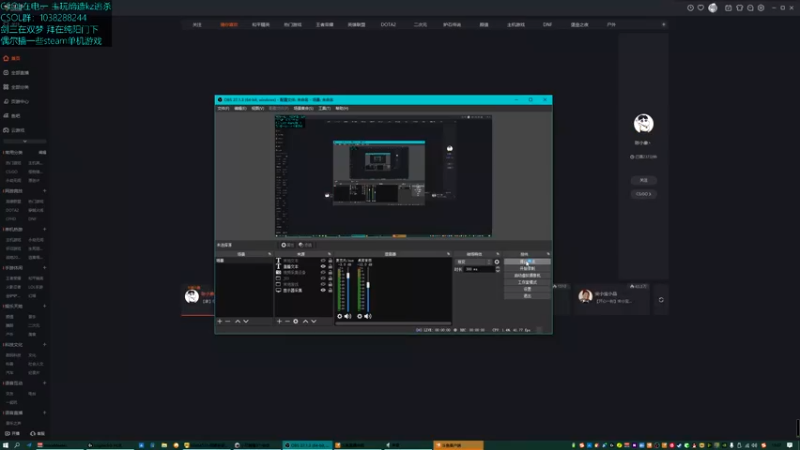Open settings gear for first mixer channel
Screen dimensions: 800x450
point(340,316)
